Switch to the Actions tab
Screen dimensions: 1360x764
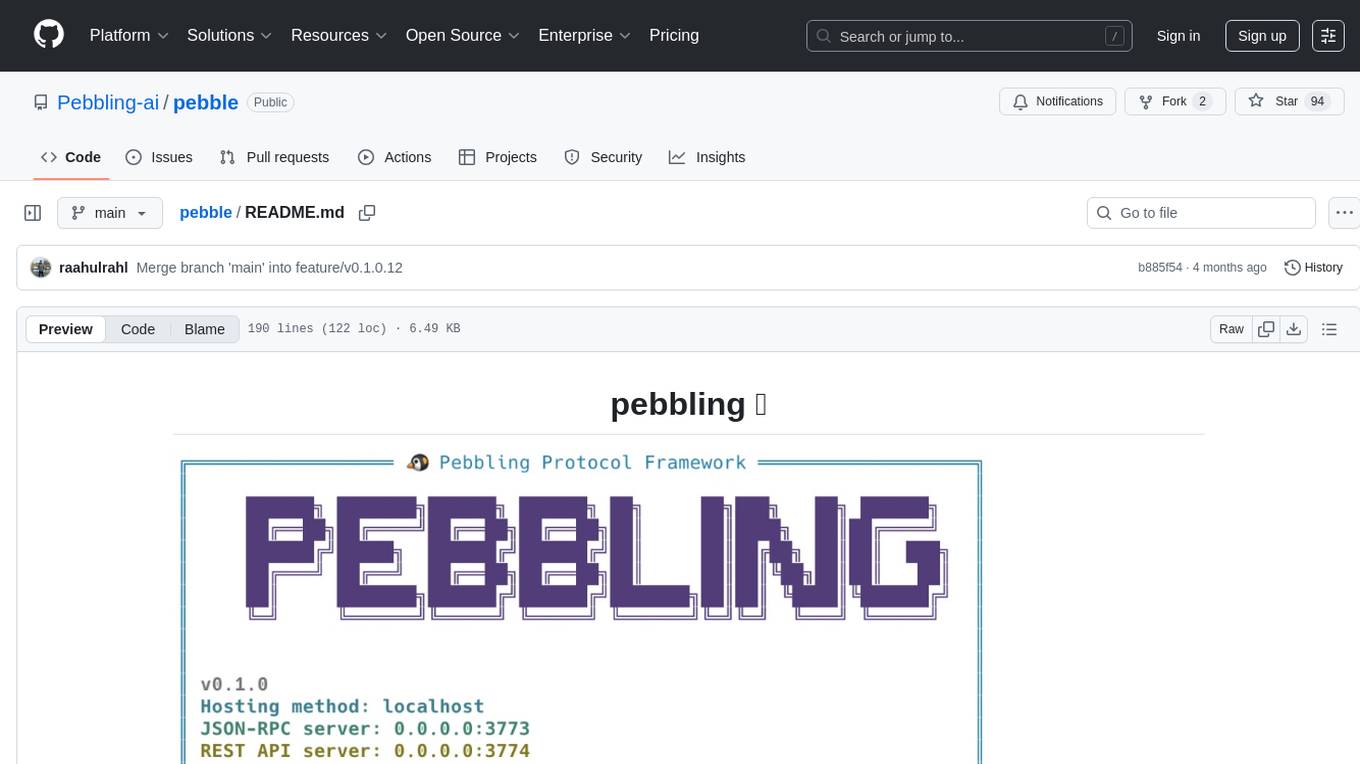(394, 157)
